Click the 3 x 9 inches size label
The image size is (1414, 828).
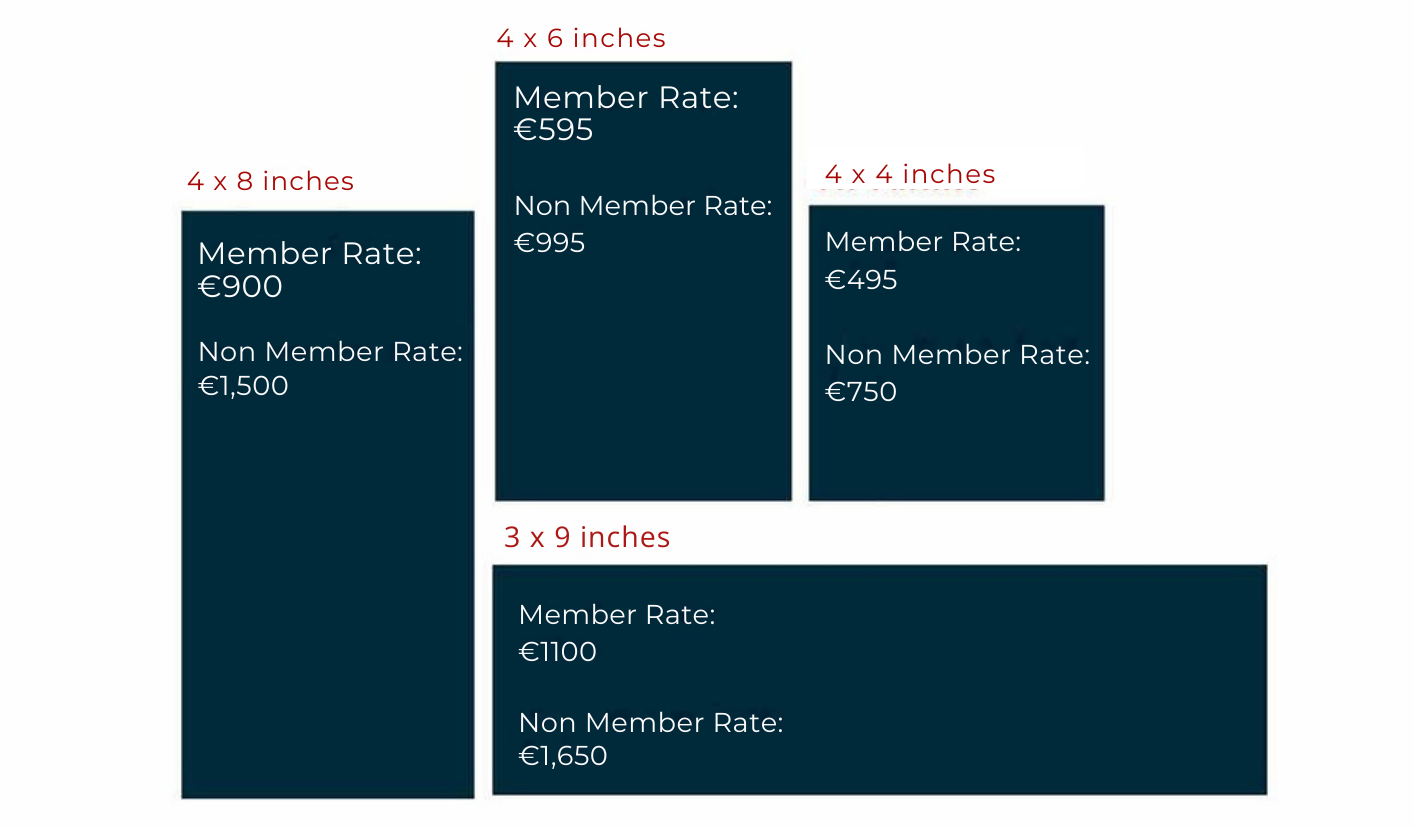pyautogui.click(x=586, y=537)
